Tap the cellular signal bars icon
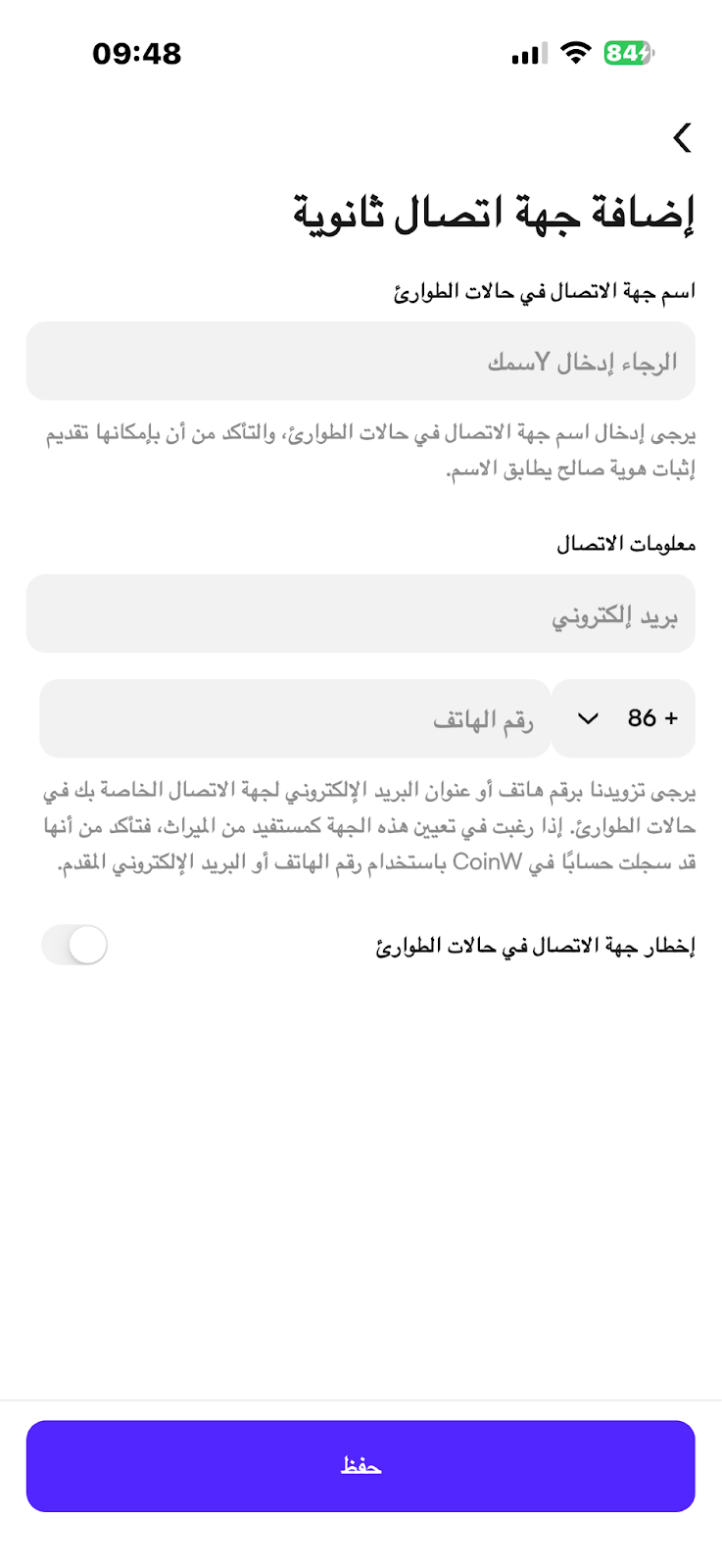Screen dimensions: 722x1568 [x=530, y=54]
